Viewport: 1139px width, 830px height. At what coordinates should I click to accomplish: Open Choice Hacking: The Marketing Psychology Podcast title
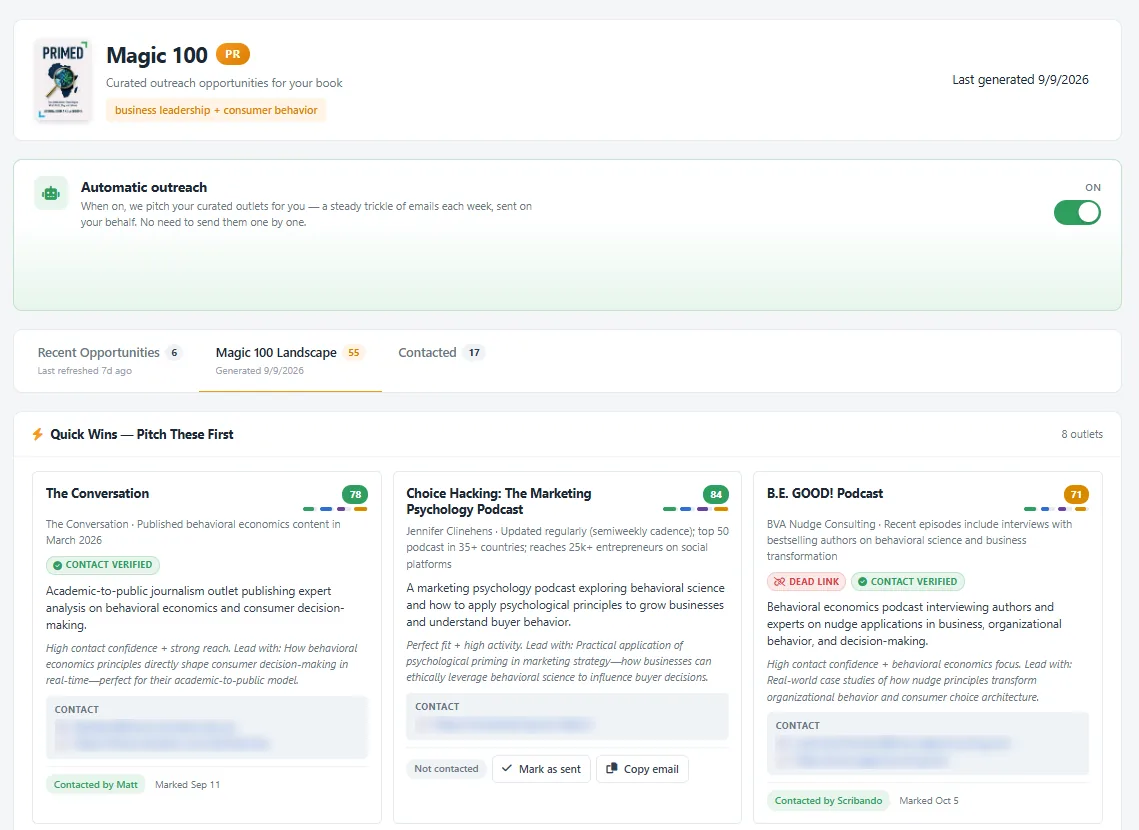click(498, 502)
